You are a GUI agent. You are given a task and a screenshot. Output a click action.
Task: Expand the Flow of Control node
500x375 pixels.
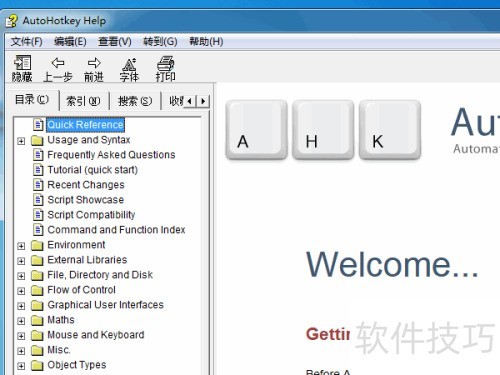pyautogui.click(x=21, y=291)
